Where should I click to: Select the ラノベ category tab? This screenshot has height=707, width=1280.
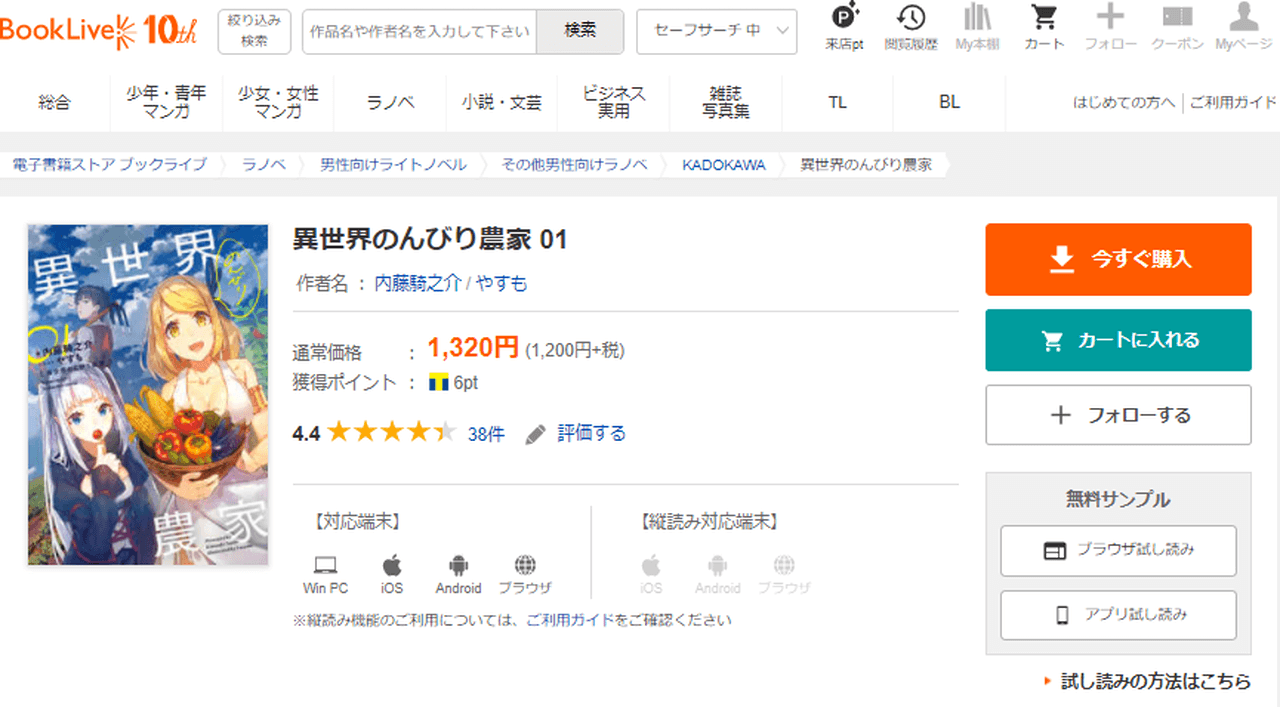390,102
